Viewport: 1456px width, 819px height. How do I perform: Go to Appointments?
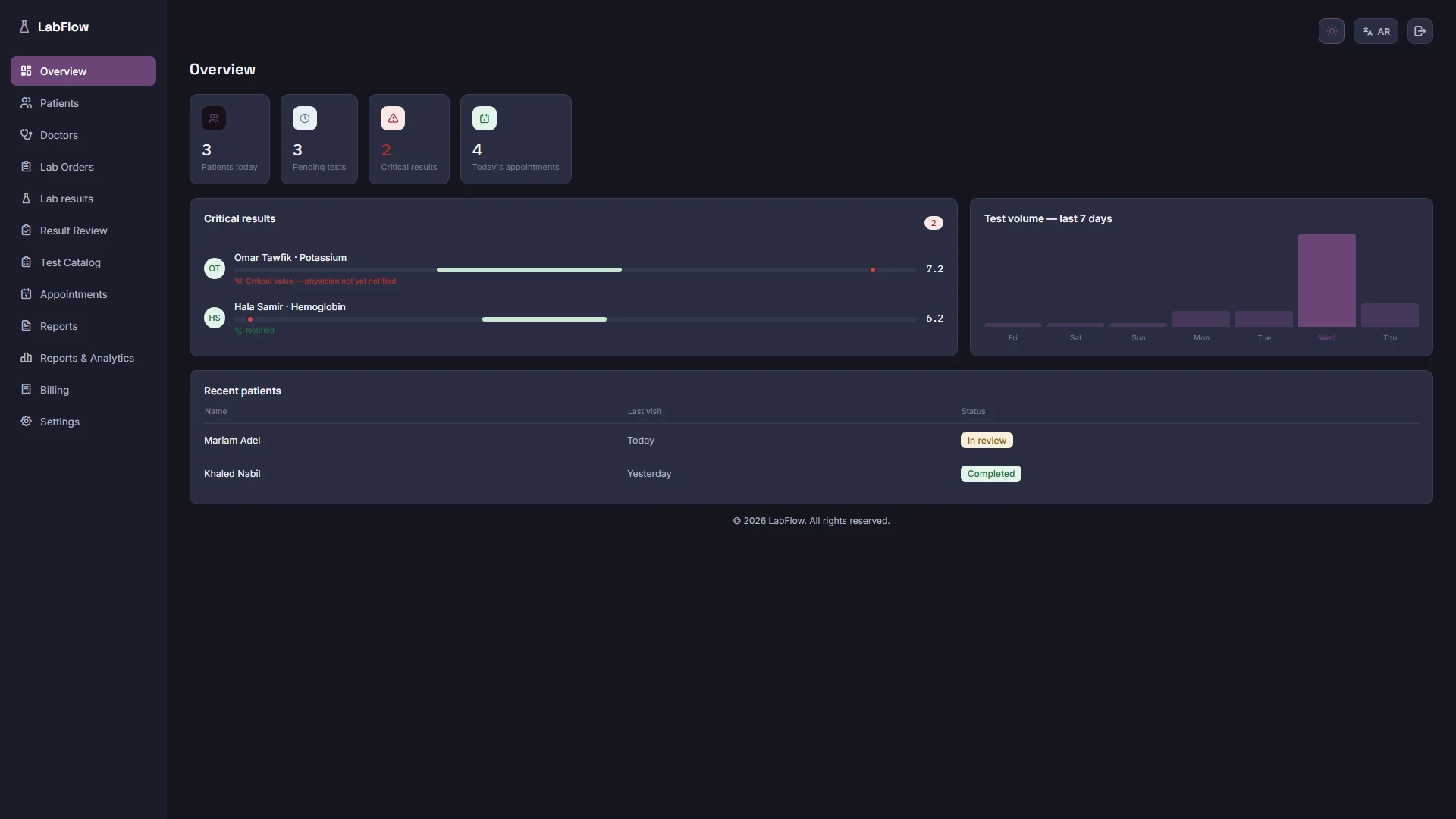pyautogui.click(x=83, y=293)
